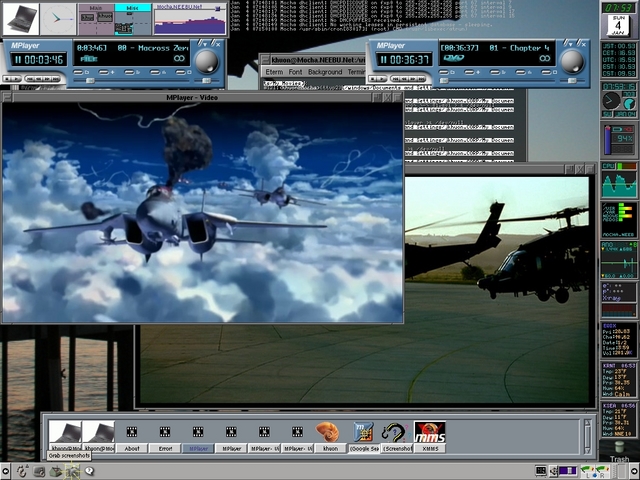The image size is (640, 480).
Task: Click the MPlayer - Video title bar
Action: [192, 98]
